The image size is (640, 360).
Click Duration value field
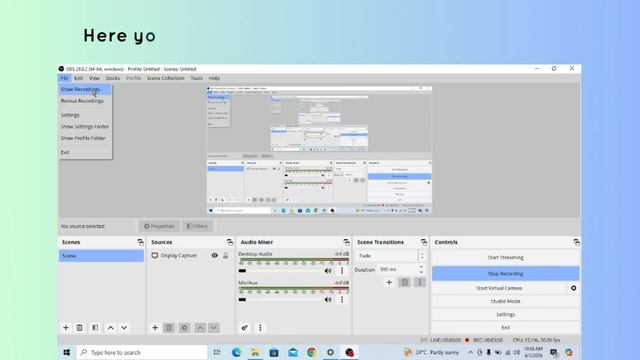(x=398, y=269)
